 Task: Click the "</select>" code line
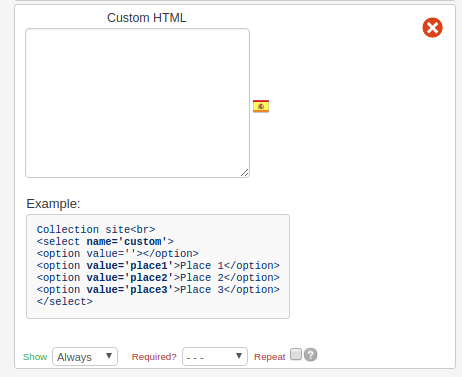point(65,302)
